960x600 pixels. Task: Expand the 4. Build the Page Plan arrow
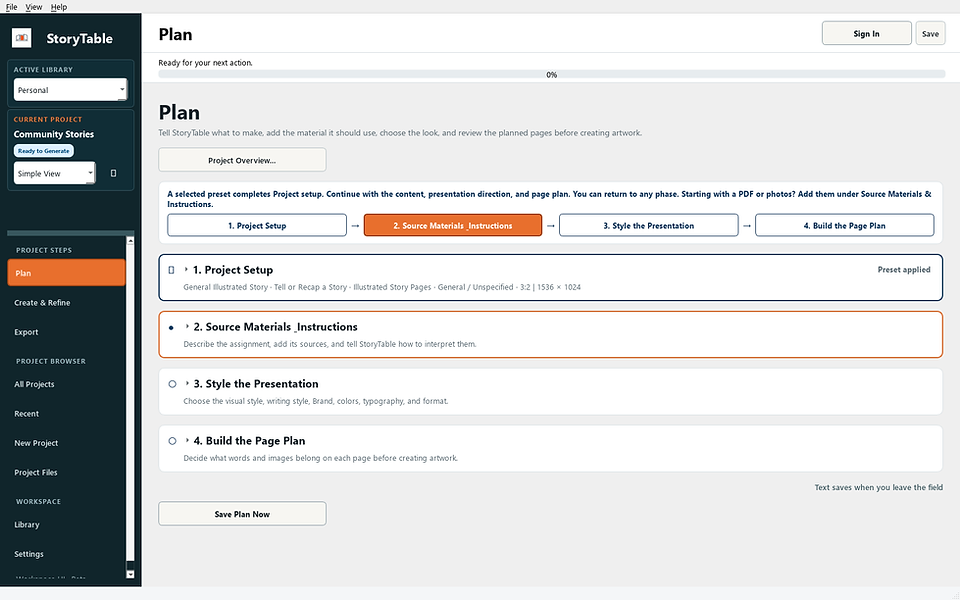187,440
